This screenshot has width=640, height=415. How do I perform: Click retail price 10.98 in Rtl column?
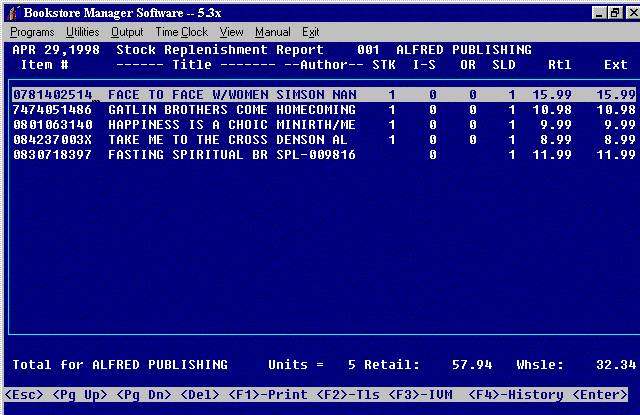(x=552, y=110)
